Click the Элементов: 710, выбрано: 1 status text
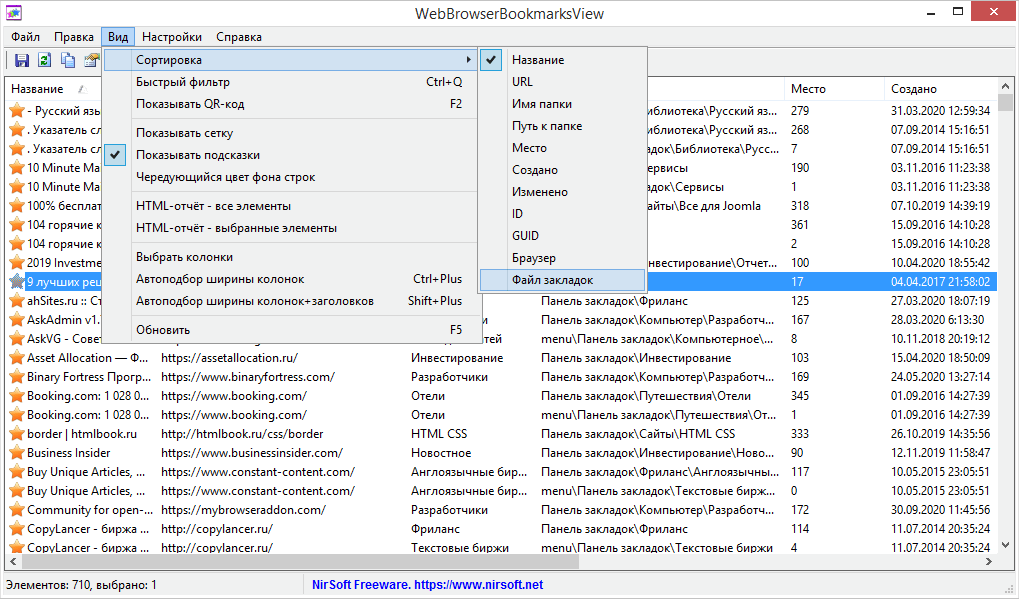1019x599 pixels. pyautogui.click(x=81, y=585)
